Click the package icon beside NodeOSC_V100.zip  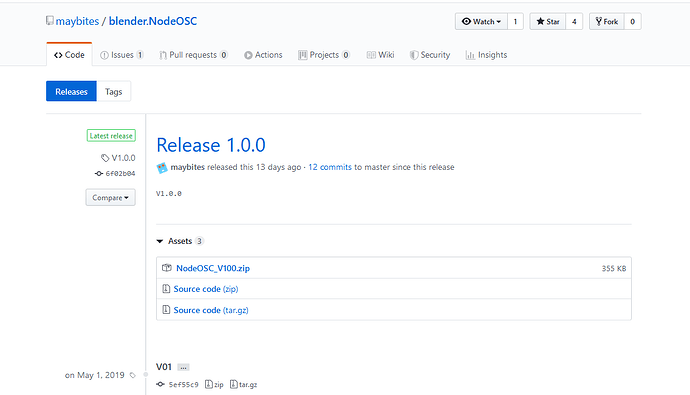166,268
